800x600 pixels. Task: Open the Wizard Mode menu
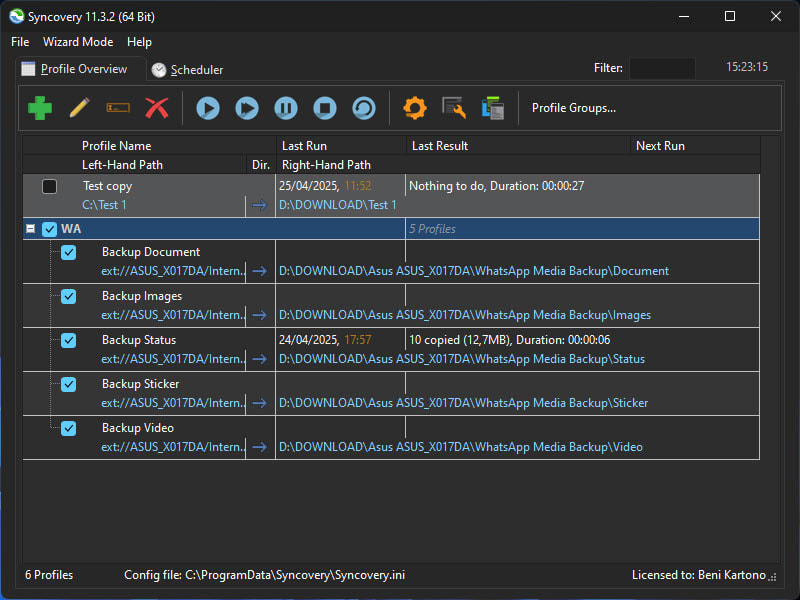(78, 42)
